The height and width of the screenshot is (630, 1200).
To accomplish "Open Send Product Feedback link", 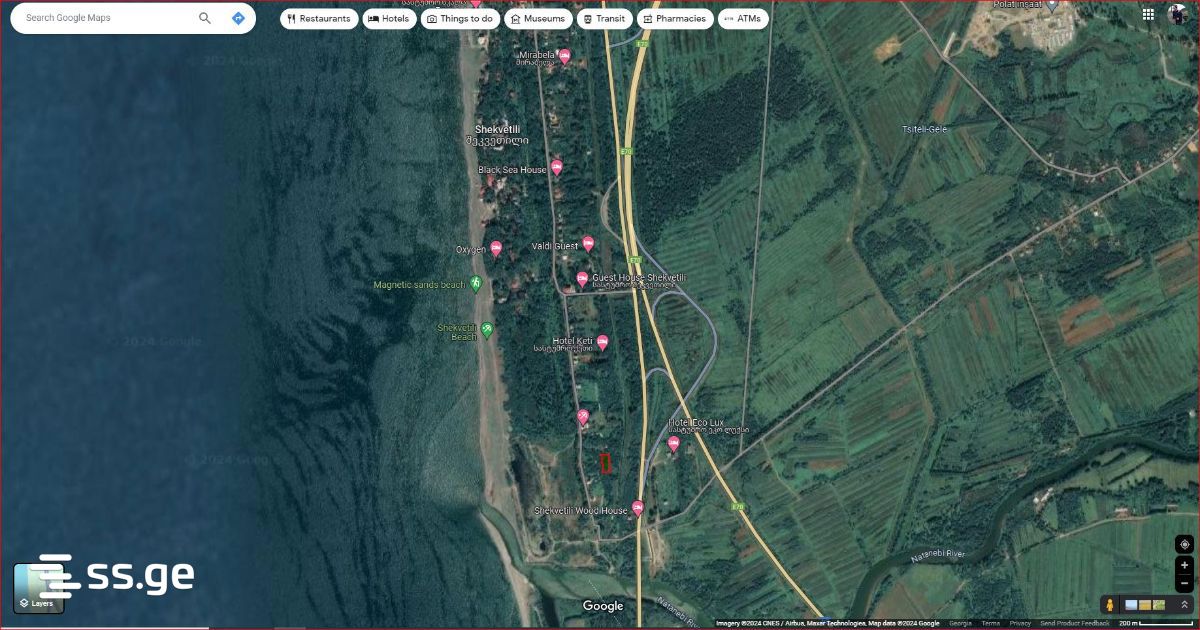I will (1075, 623).
